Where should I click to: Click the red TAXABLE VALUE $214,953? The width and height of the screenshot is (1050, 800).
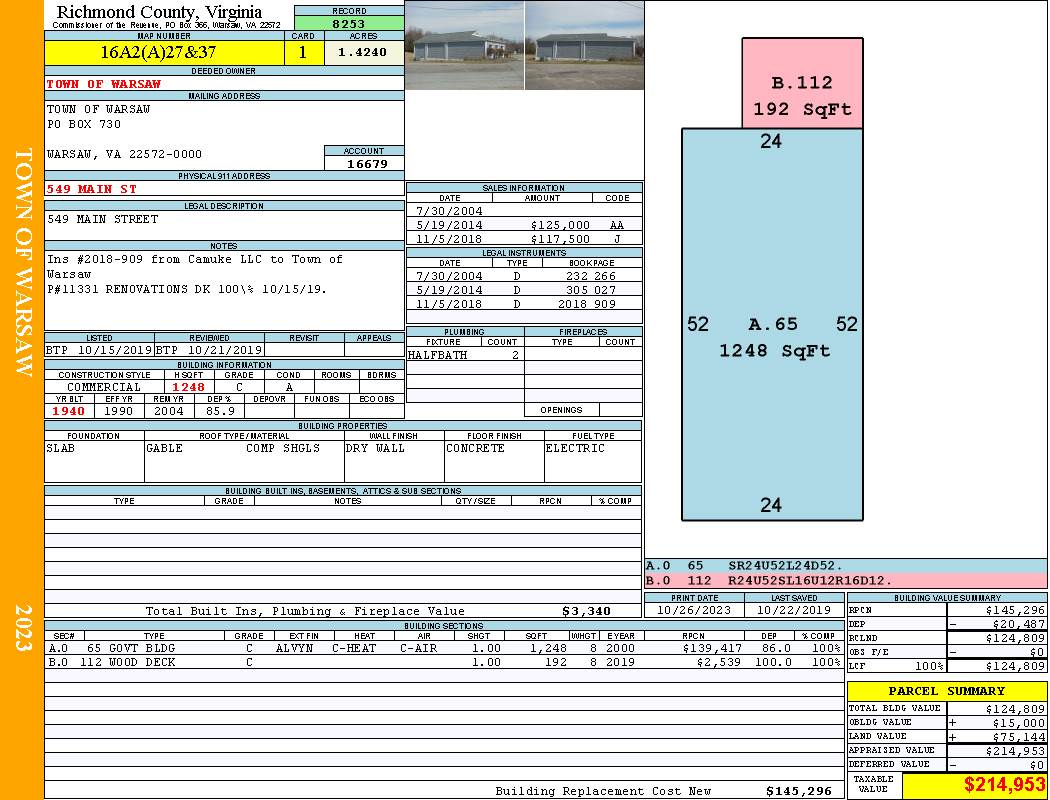[1004, 785]
